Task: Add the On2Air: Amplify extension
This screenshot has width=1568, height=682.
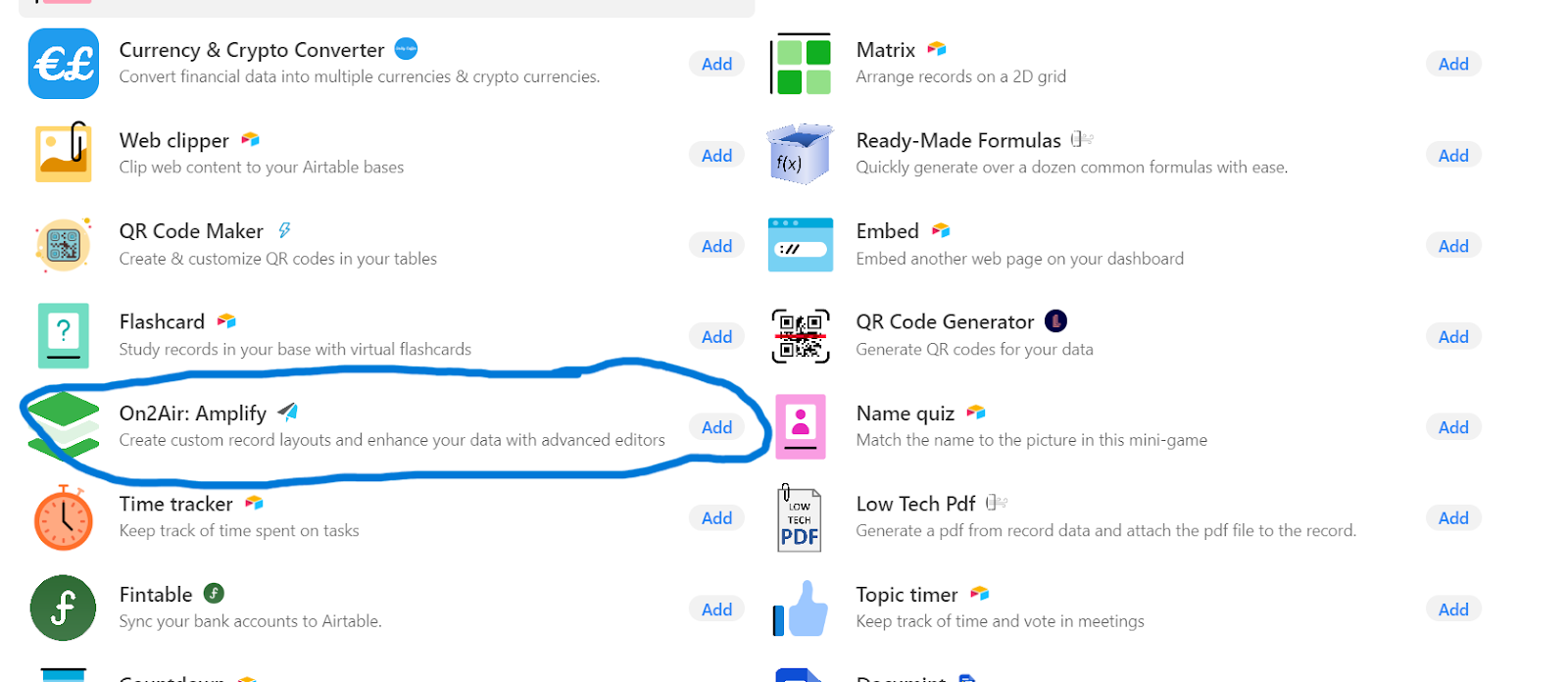Action: [x=716, y=427]
